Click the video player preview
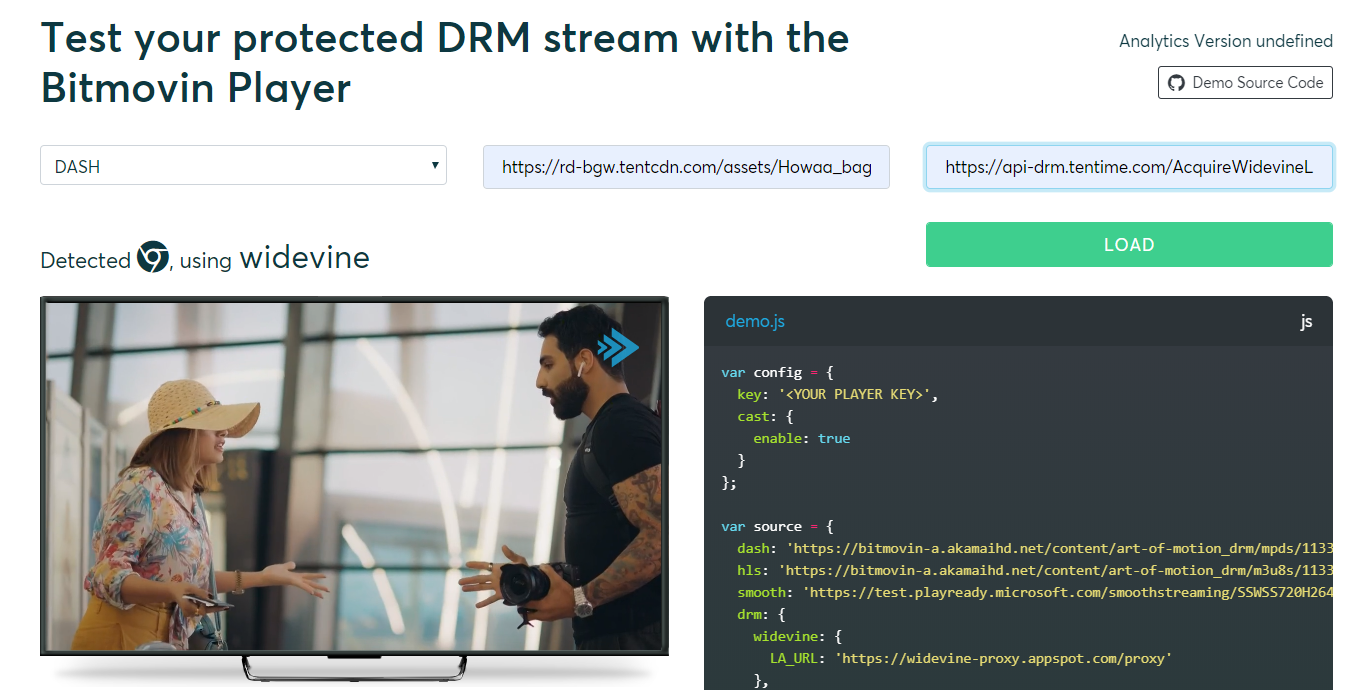1347x690 pixels. pyautogui.click(x=354, y=476)
